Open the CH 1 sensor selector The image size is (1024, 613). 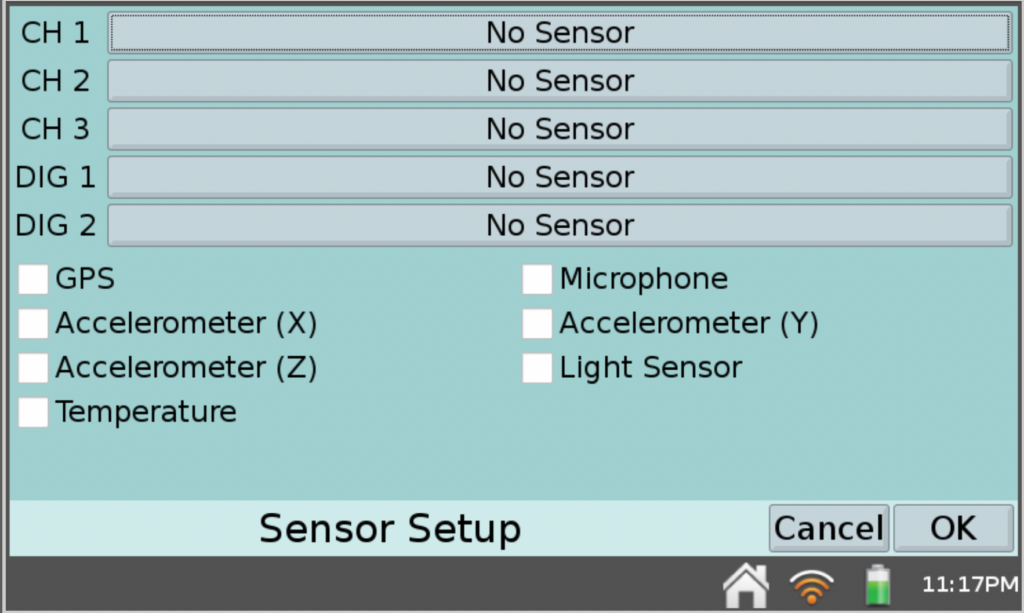coord(560,33)
